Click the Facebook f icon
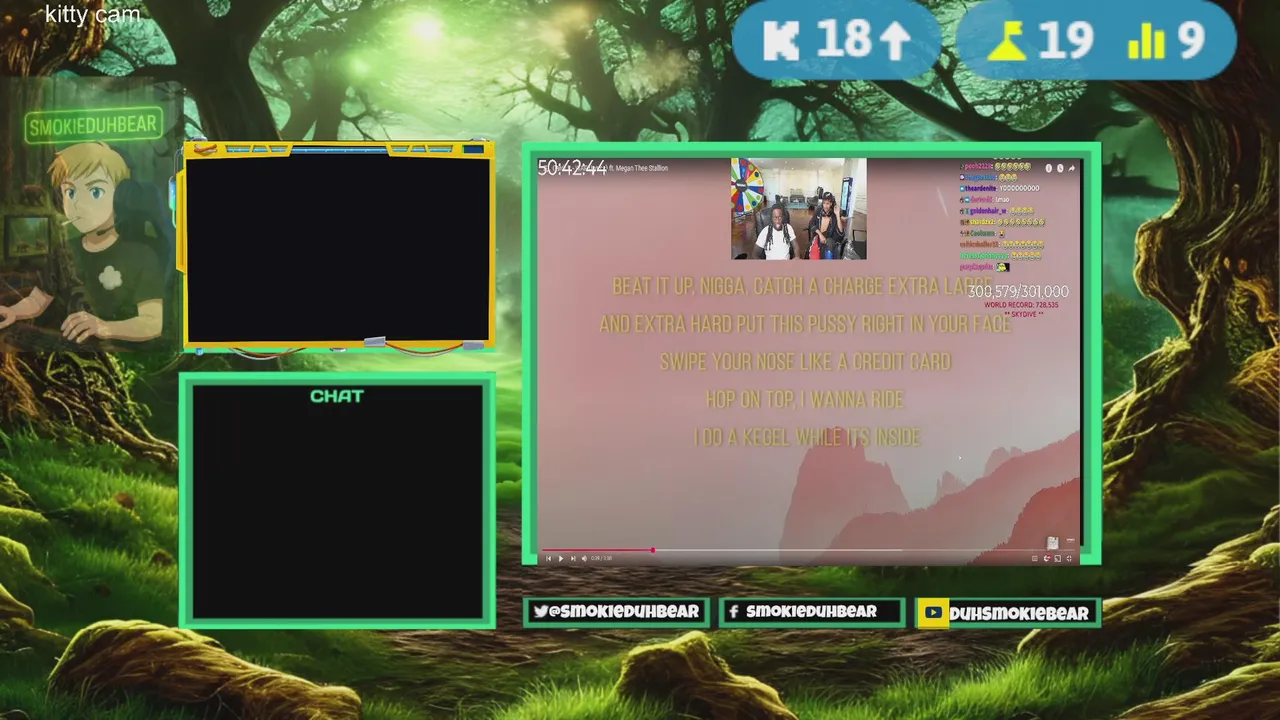The width and height of the screenshot is (1280, 720). click(733, 611)
